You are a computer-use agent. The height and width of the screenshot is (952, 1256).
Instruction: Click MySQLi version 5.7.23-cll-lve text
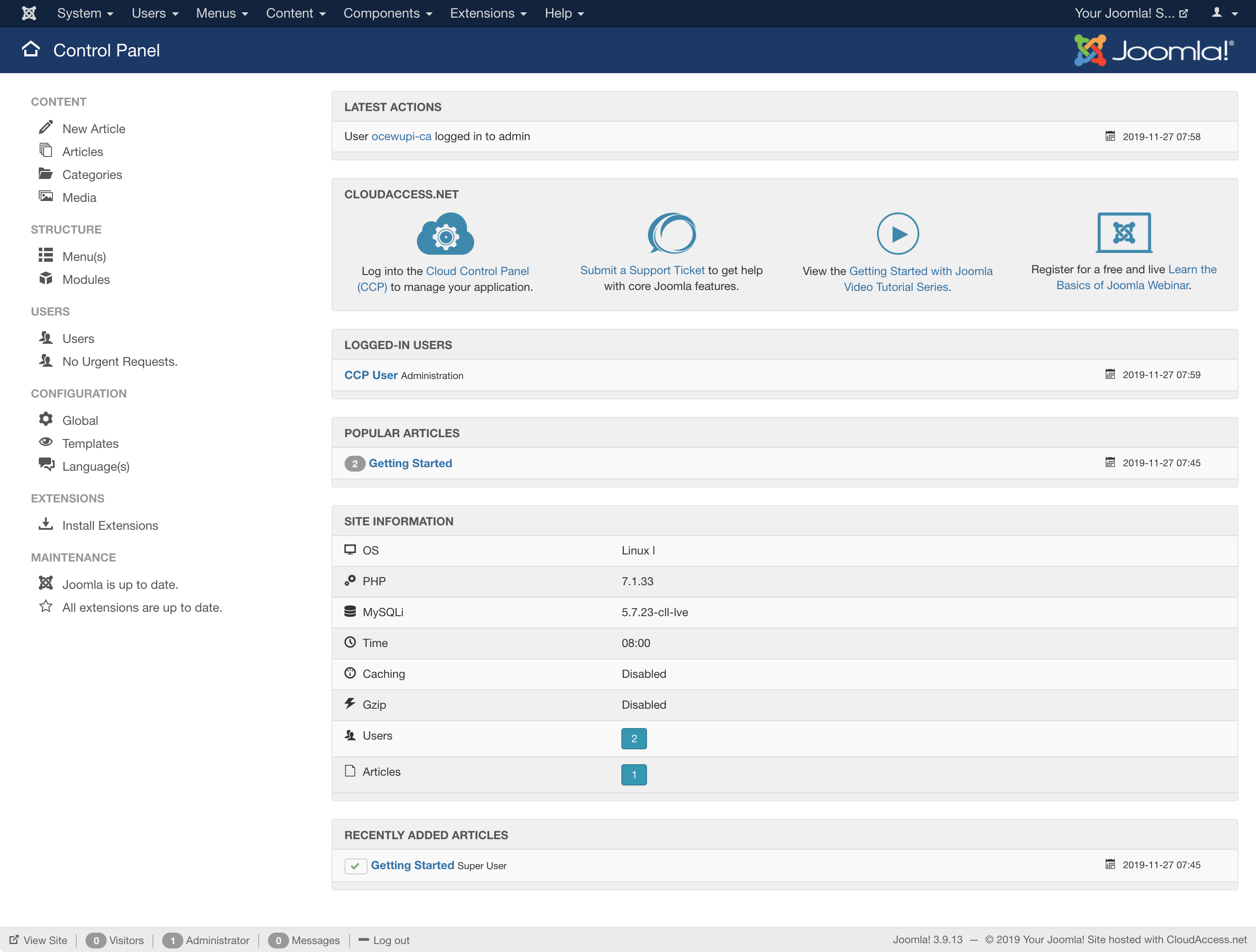pos(655,612)
